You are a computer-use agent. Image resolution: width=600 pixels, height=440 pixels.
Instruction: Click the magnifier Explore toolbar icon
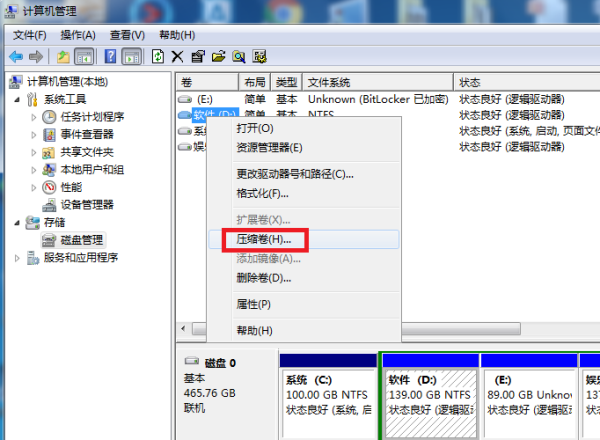point(239,57)
